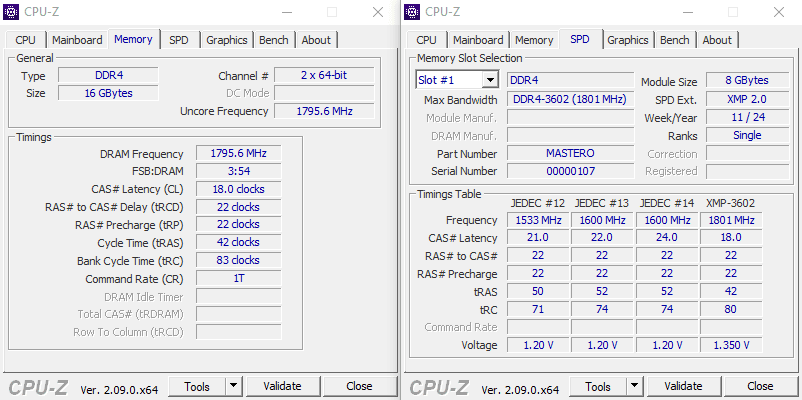Open the CPU tab in right window
The height and width of the screenshot is (400, 802).
click(427, 40)
